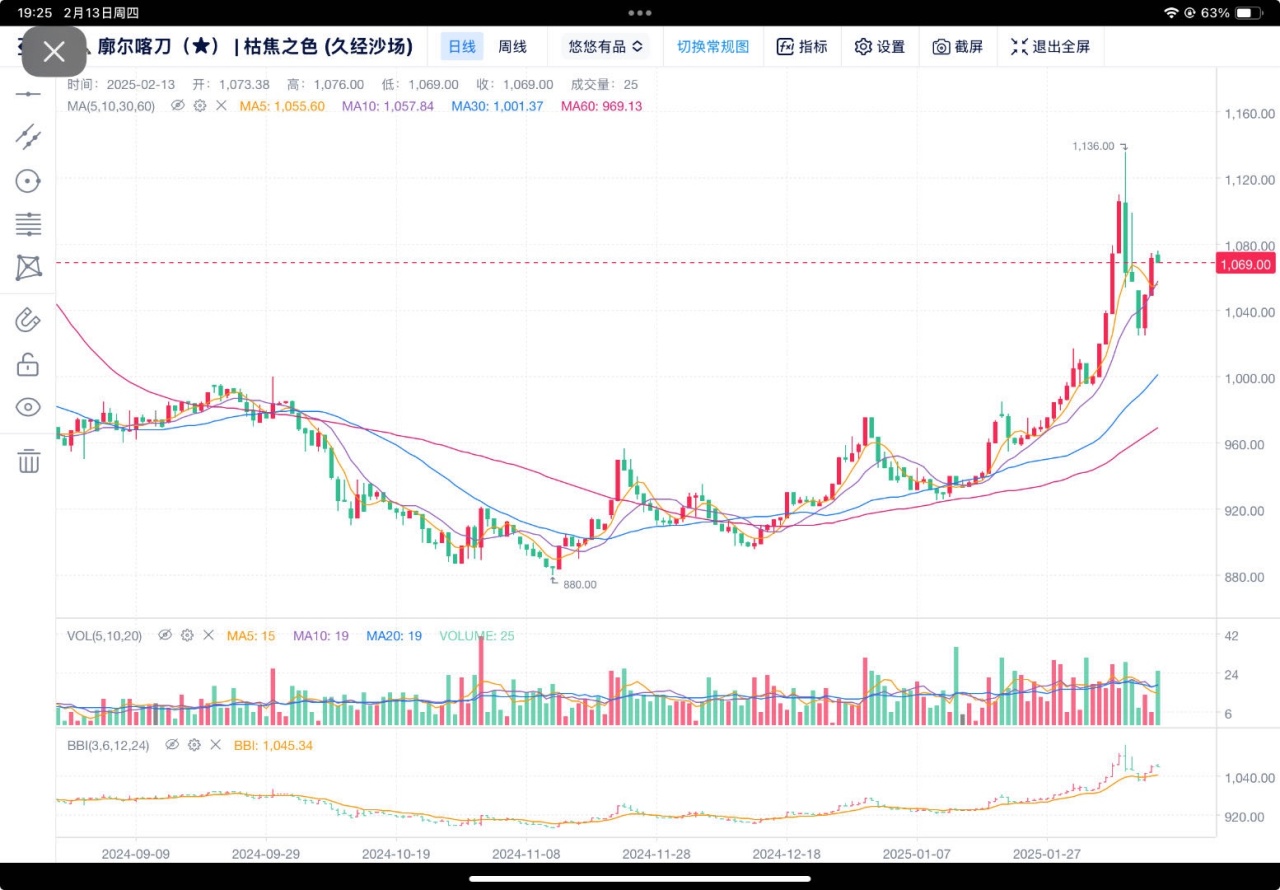This screenshot has height=890, width=1280.
Task: Click the 1,136.00 high price marker
Action: (x=1093, y=146)
